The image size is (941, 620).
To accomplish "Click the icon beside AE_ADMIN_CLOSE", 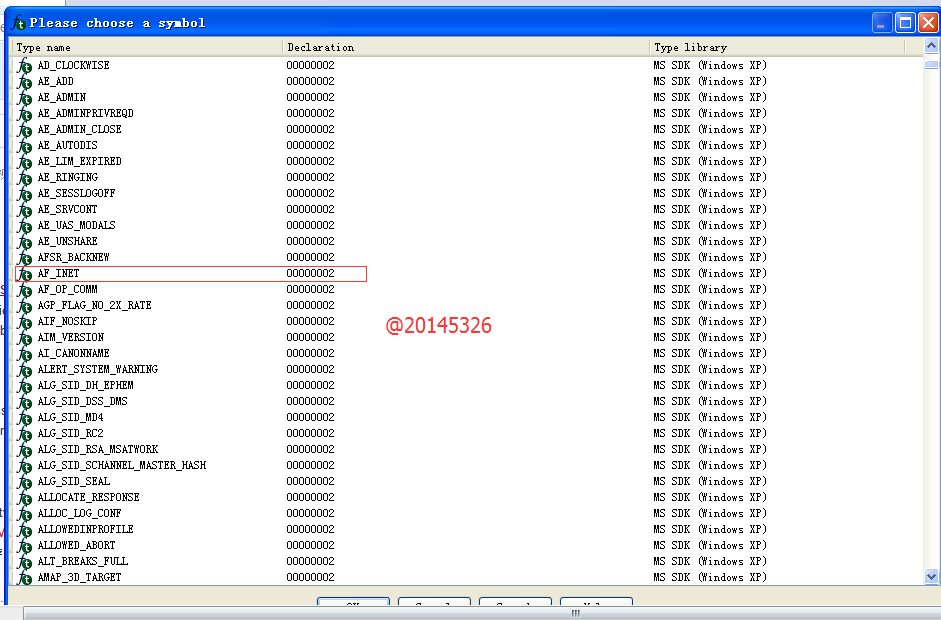I will click(x=24, y=130).
